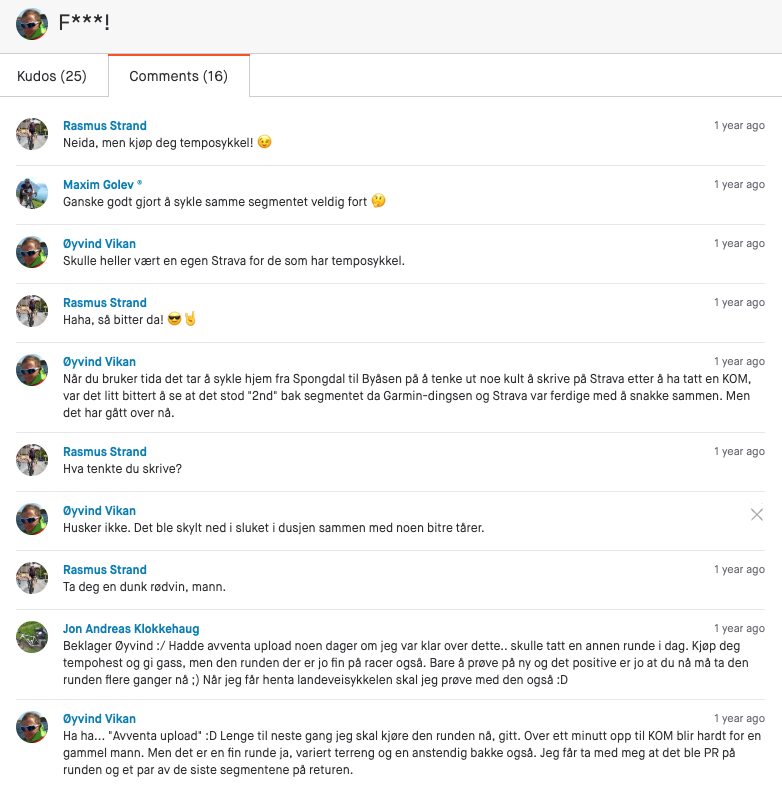782x786 pixels.
Task: Open the Kudos (25) tab
Action: 52,76
